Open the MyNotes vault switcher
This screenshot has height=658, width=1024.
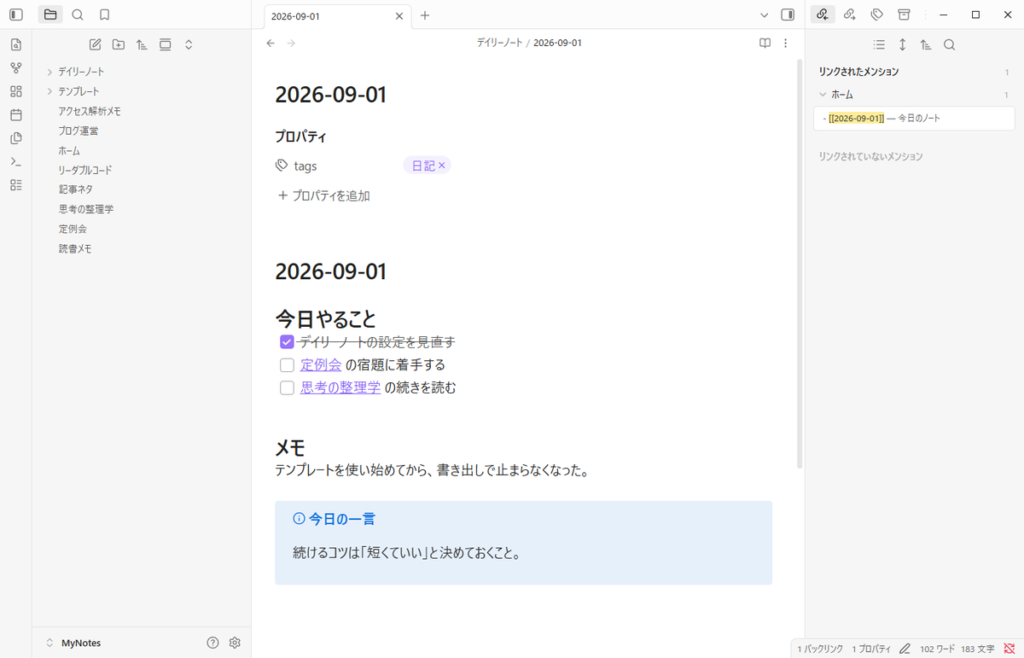pos(73,643)
